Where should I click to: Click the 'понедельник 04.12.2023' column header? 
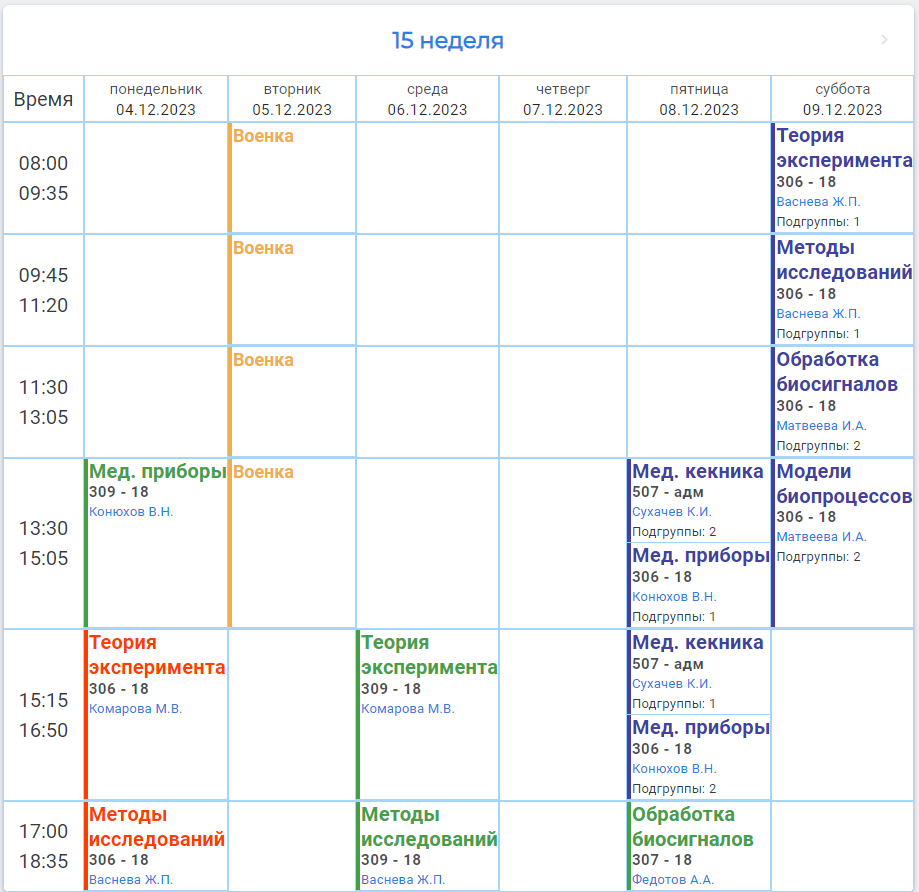click(x=156, y=99)
